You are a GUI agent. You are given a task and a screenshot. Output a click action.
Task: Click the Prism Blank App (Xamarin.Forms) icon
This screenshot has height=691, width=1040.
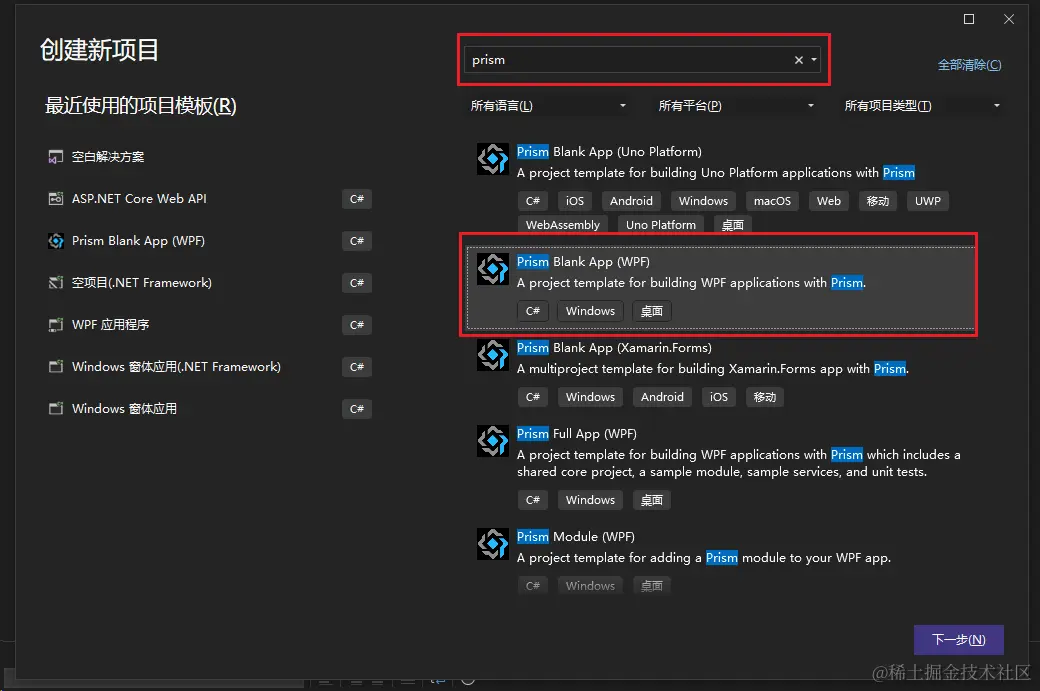coord(493,355)
